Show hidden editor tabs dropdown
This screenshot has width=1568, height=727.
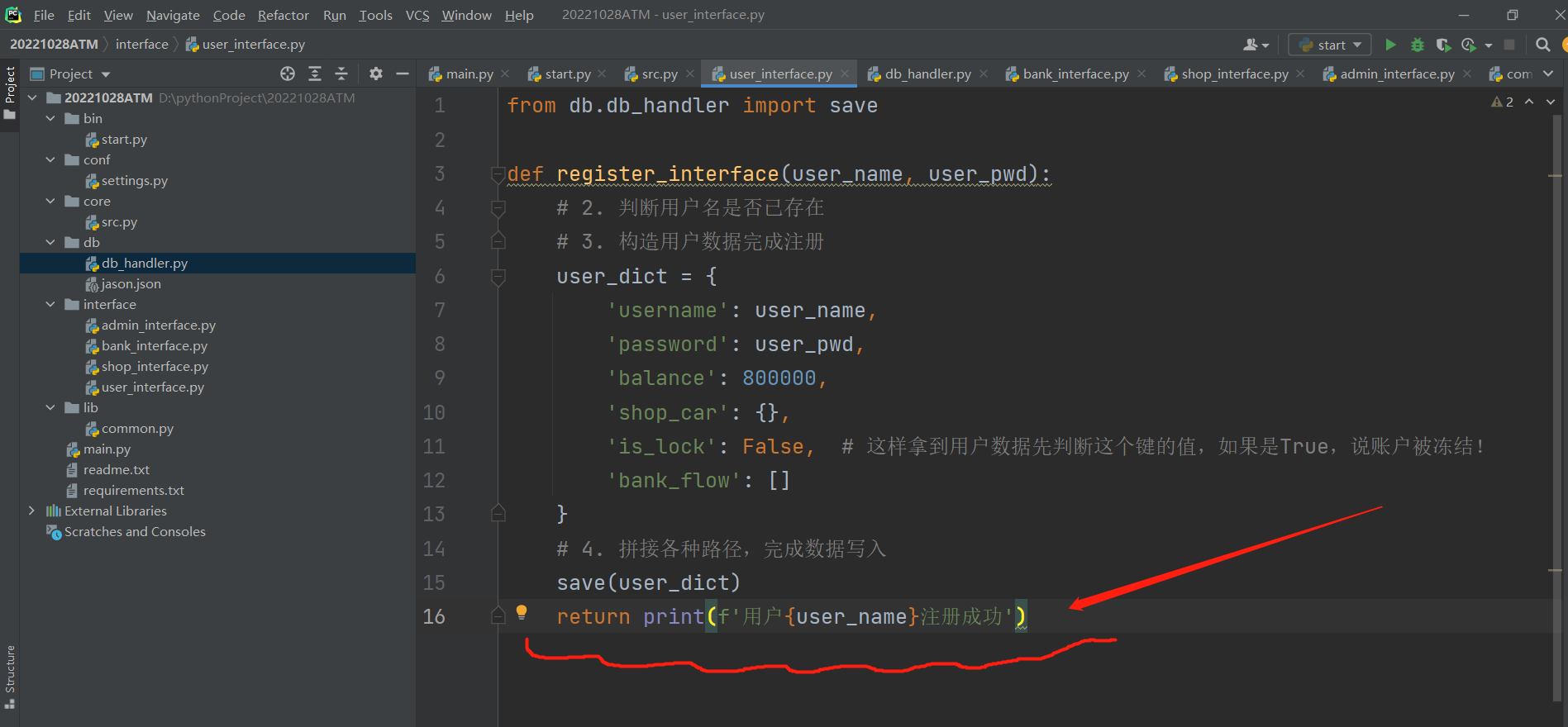(1548, 74)
